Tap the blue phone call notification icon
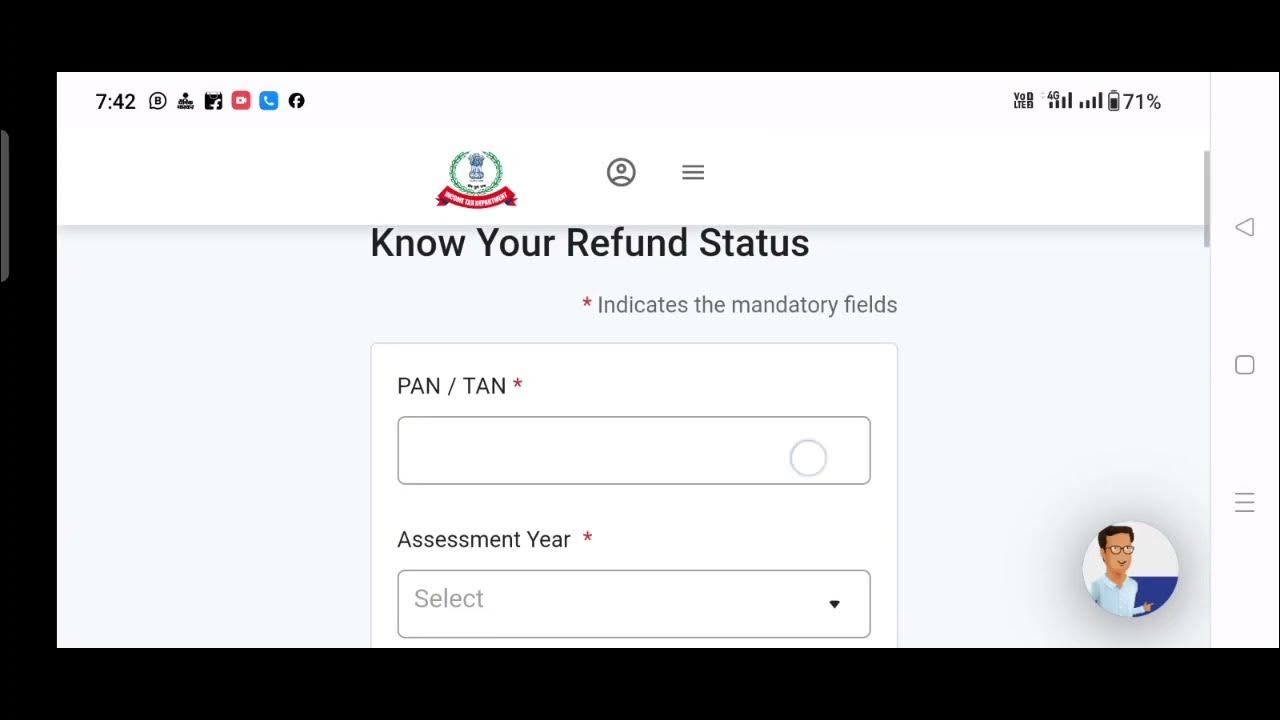Image resolution: width=1280 pixels, height=720 pixels. (x=268, y=101)
